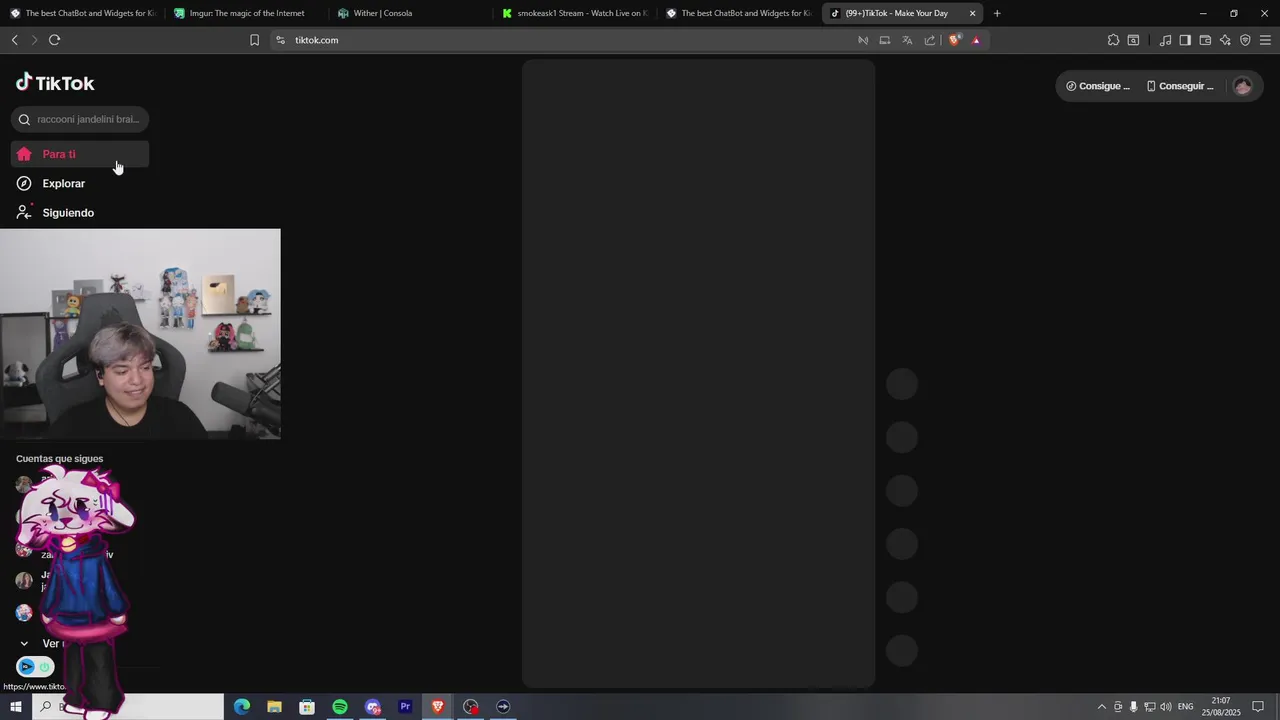Switch to the Wither | Consola tab
1280x720 pixels.
(x=410, y=13)
